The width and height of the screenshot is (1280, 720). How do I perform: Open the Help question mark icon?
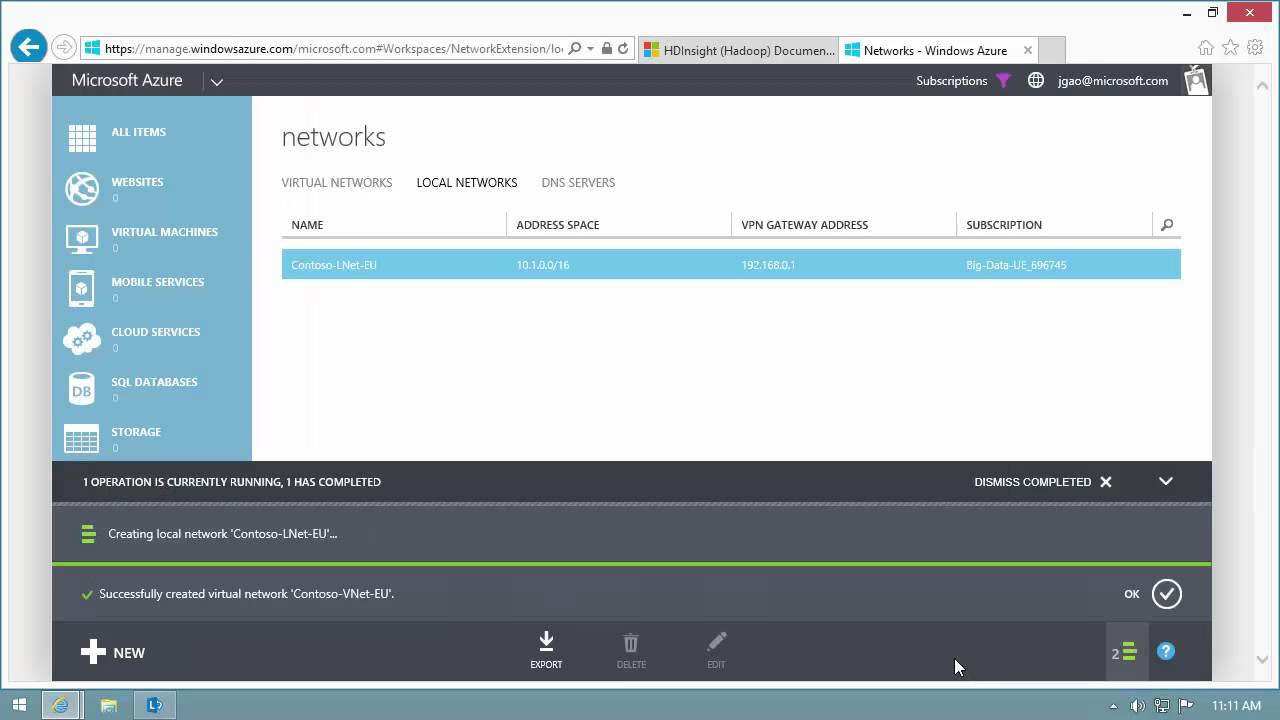click(x=1166, y=651)
